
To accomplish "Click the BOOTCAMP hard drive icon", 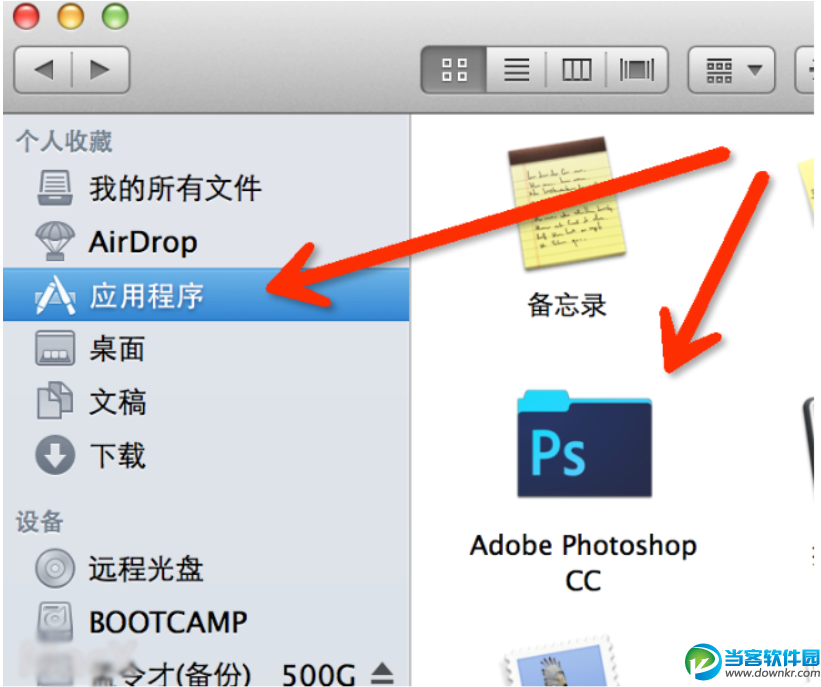I will pos(54,621).
